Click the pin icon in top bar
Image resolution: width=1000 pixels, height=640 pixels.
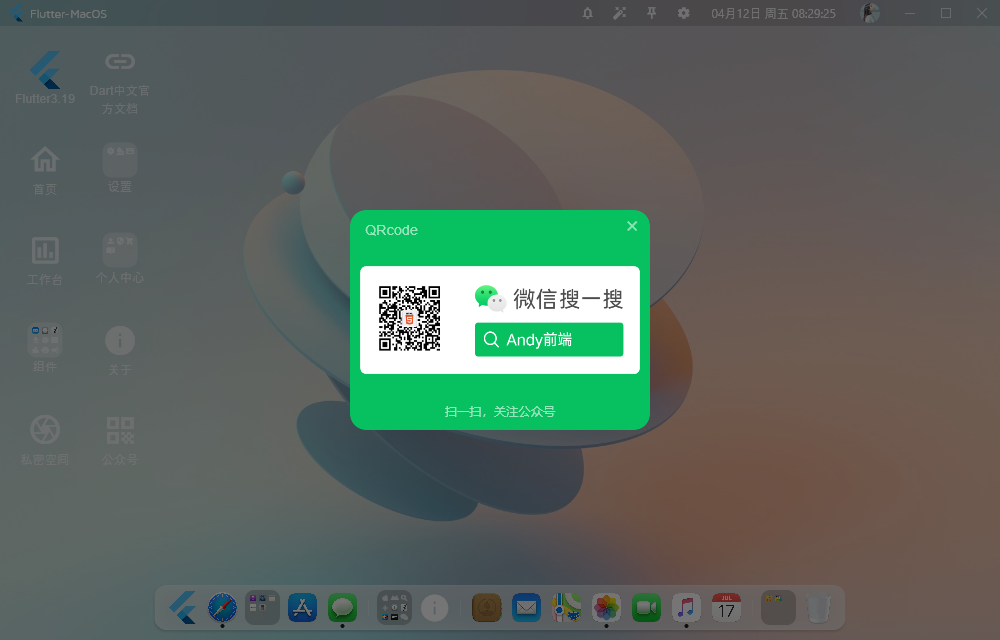[x=651, y=13]
